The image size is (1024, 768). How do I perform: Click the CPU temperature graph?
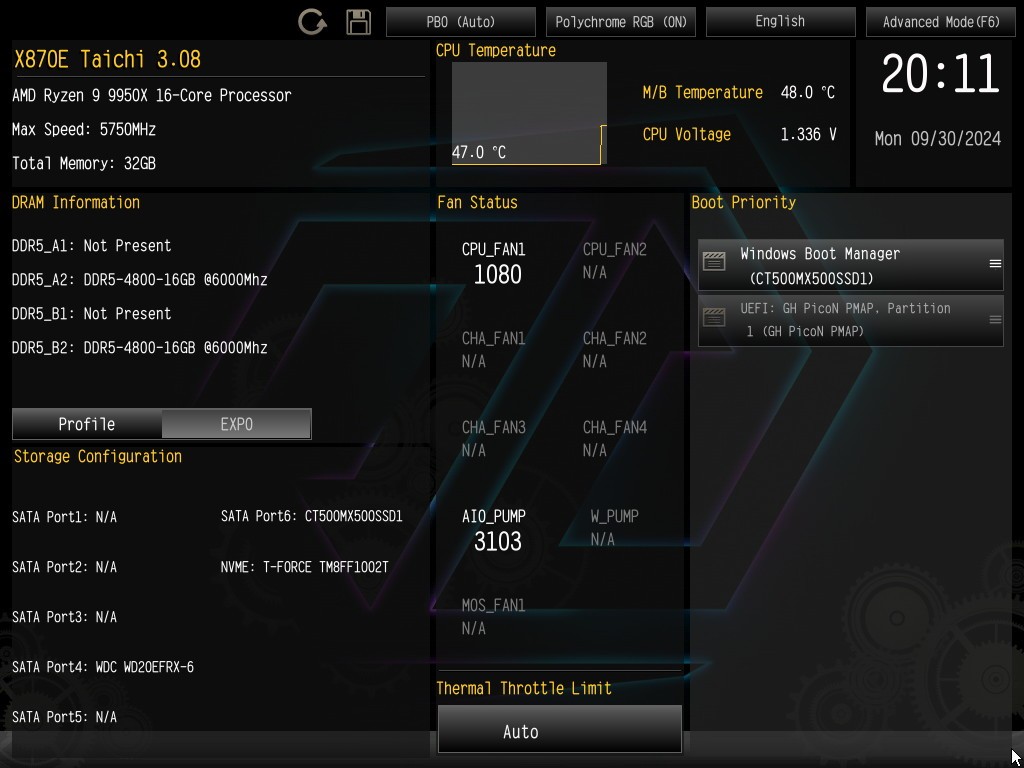pos(529,114)
